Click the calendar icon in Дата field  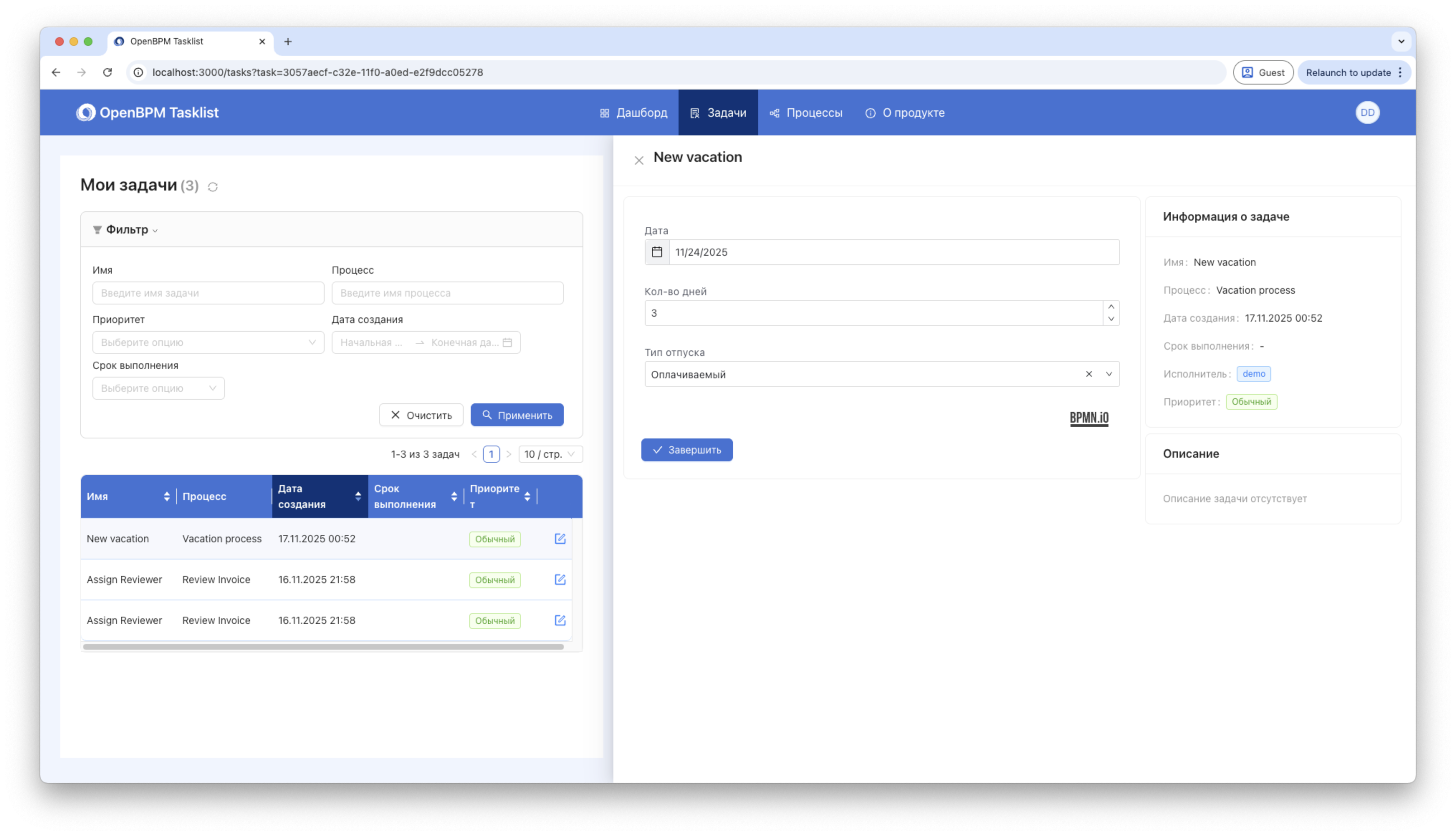point(657,252)
